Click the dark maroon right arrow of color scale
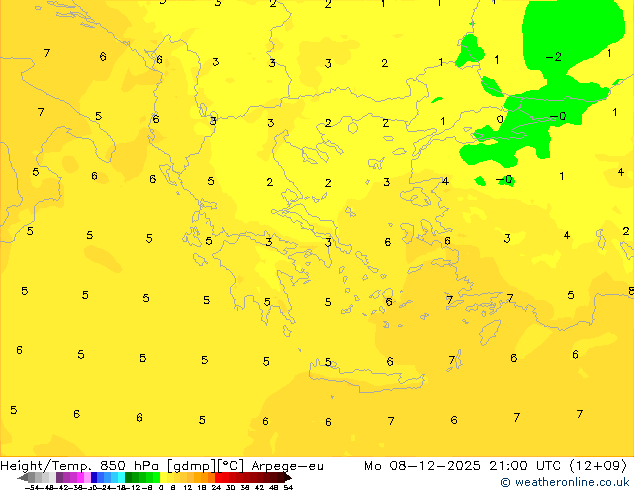This screenshot has width=634, height=490. [288, 478]
